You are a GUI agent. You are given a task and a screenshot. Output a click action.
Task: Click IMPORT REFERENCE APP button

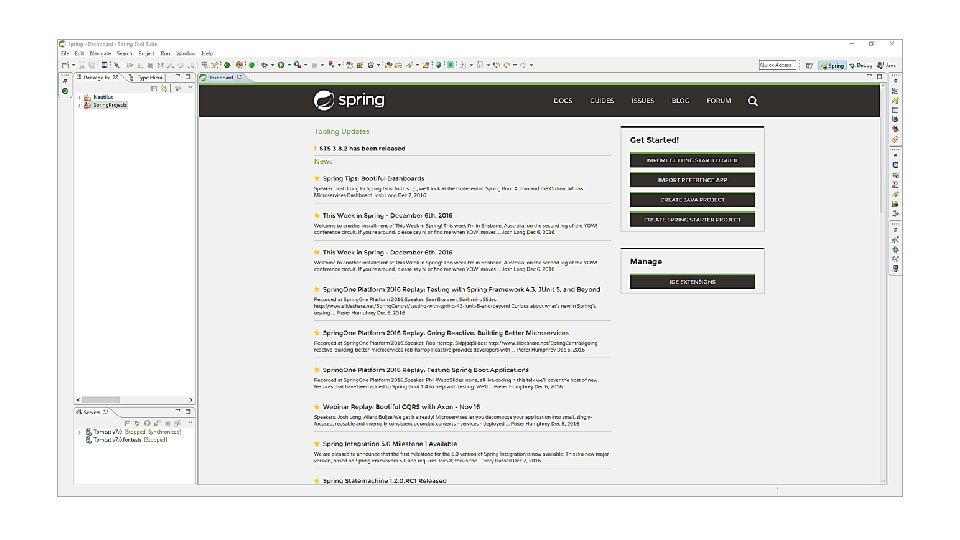point(692,180)
